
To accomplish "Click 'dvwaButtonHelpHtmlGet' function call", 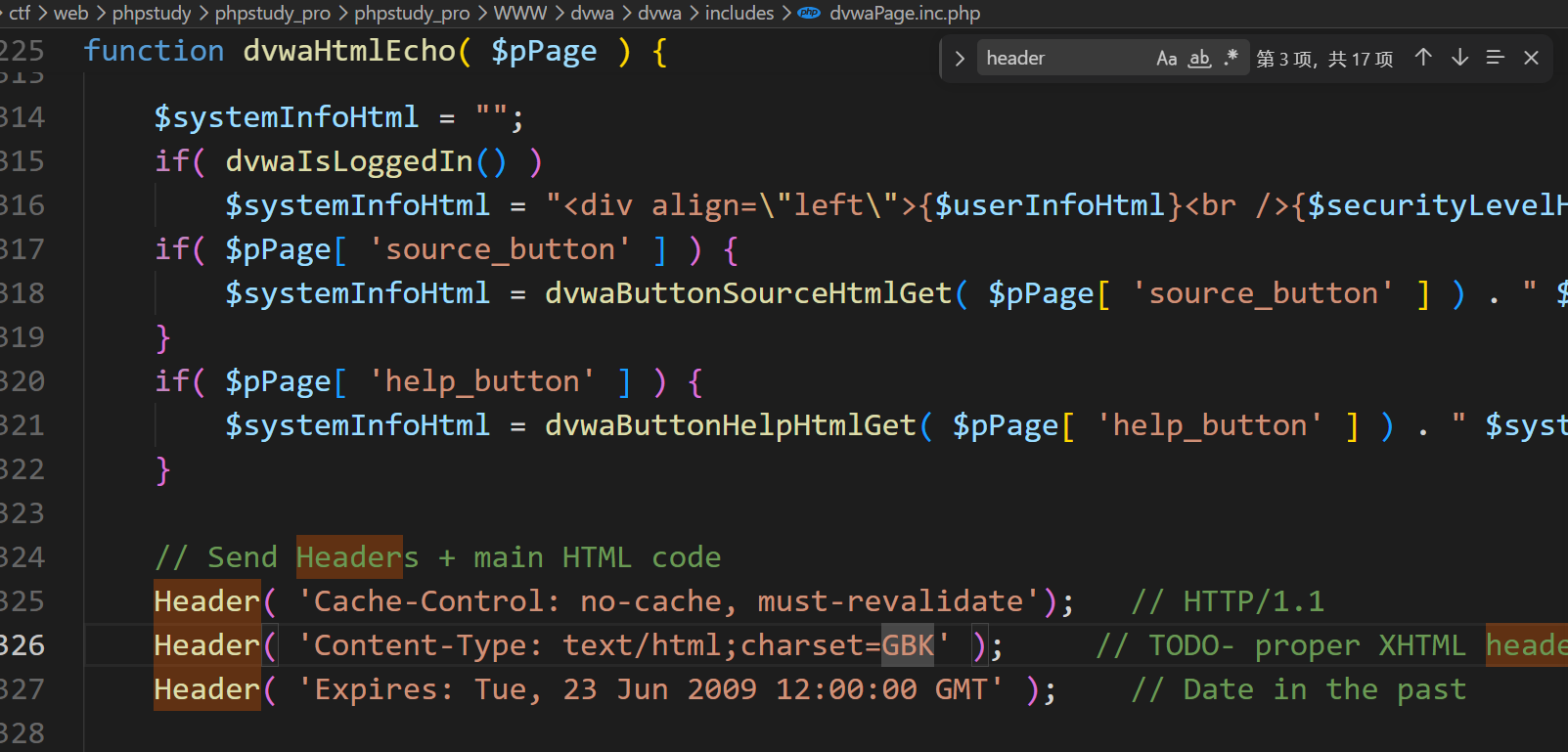I will coord(731,425).
